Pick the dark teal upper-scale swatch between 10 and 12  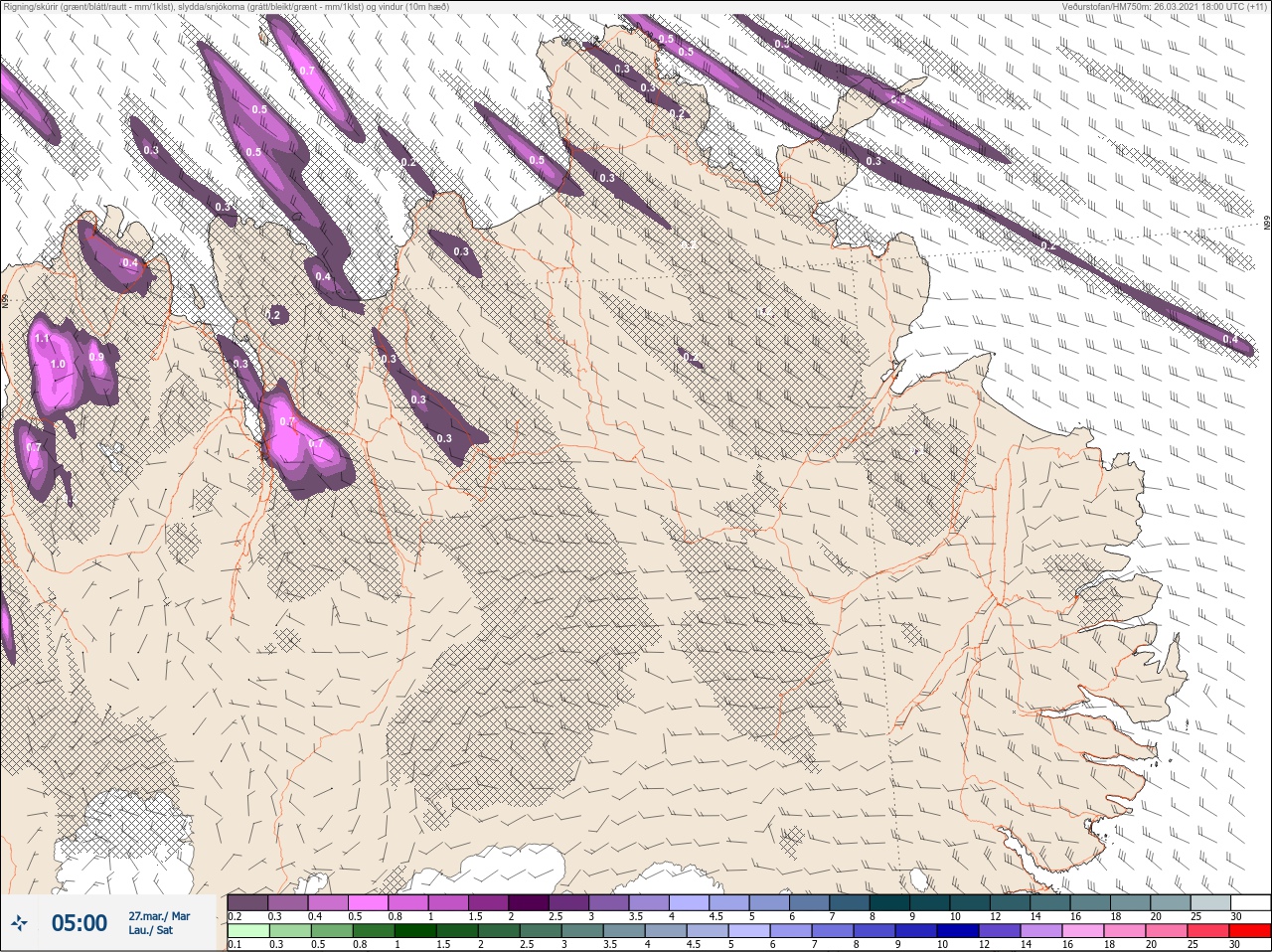[969, 902]
